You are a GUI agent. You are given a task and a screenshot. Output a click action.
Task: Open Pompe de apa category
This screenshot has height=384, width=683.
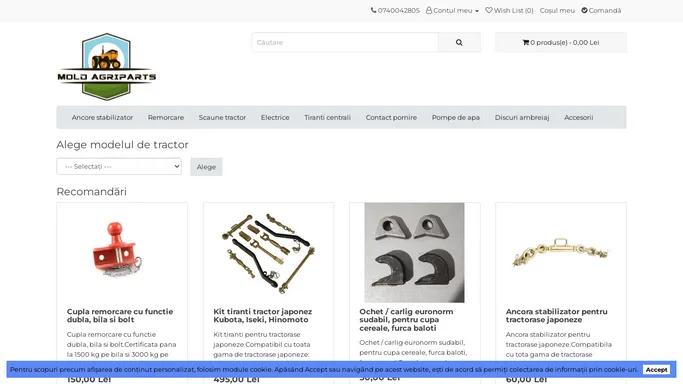click(456, 118)
